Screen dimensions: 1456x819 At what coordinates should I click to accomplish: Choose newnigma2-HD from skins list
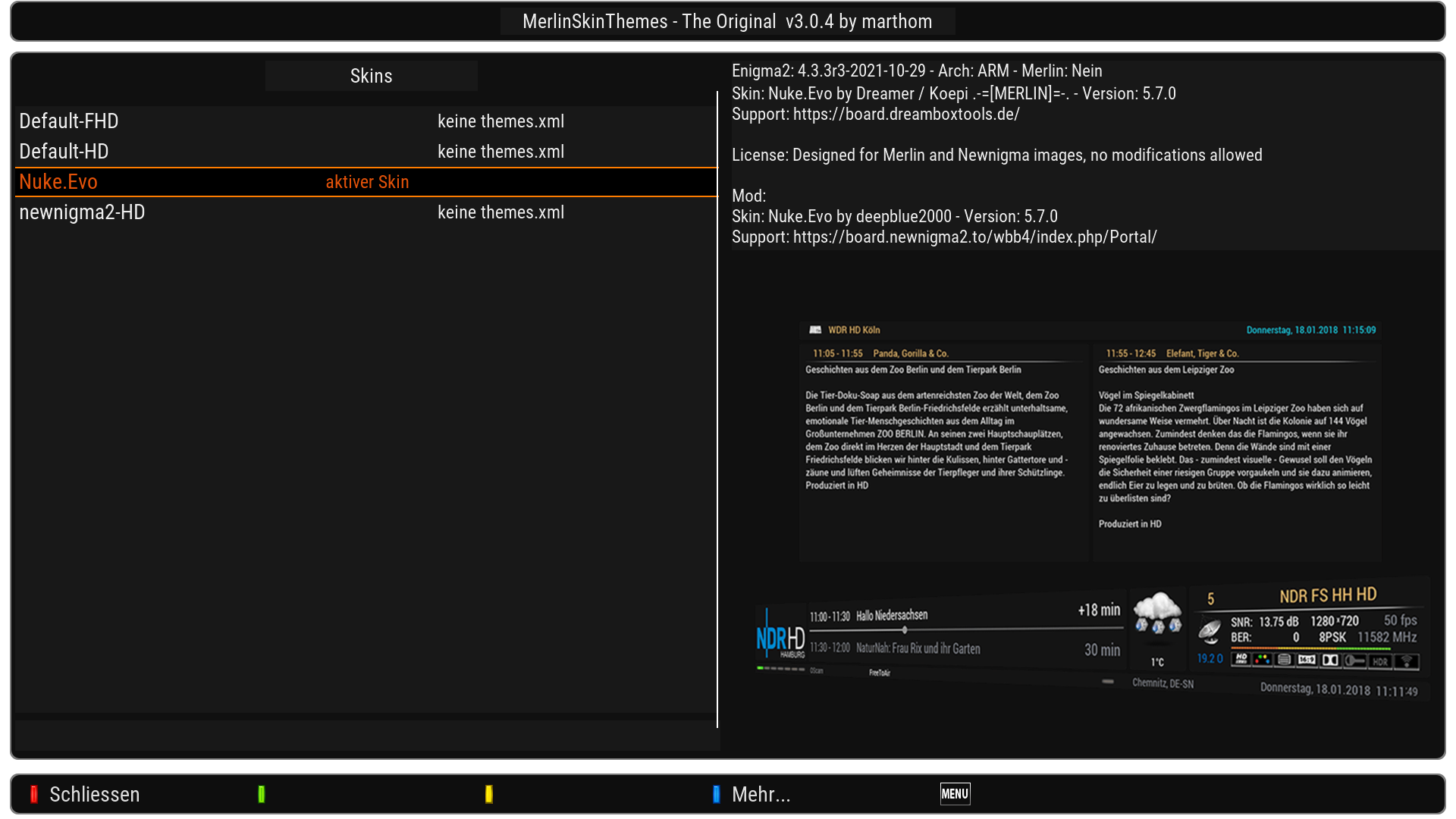(x=82, y=212)
